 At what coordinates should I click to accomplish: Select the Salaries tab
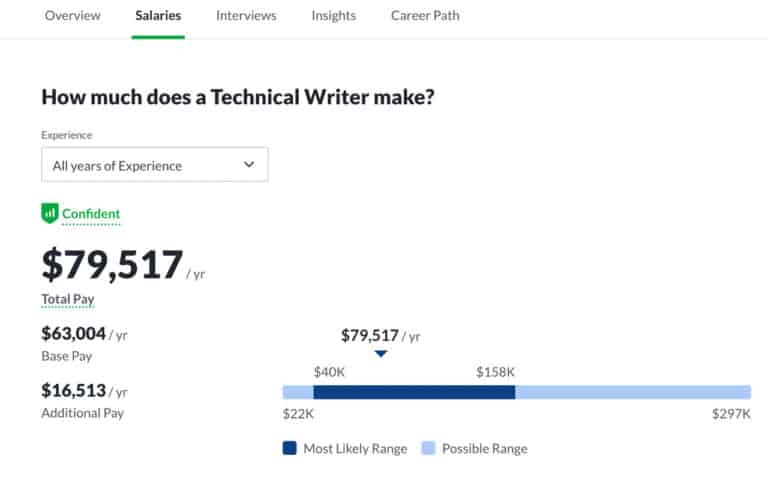click(x=158, y=16)
